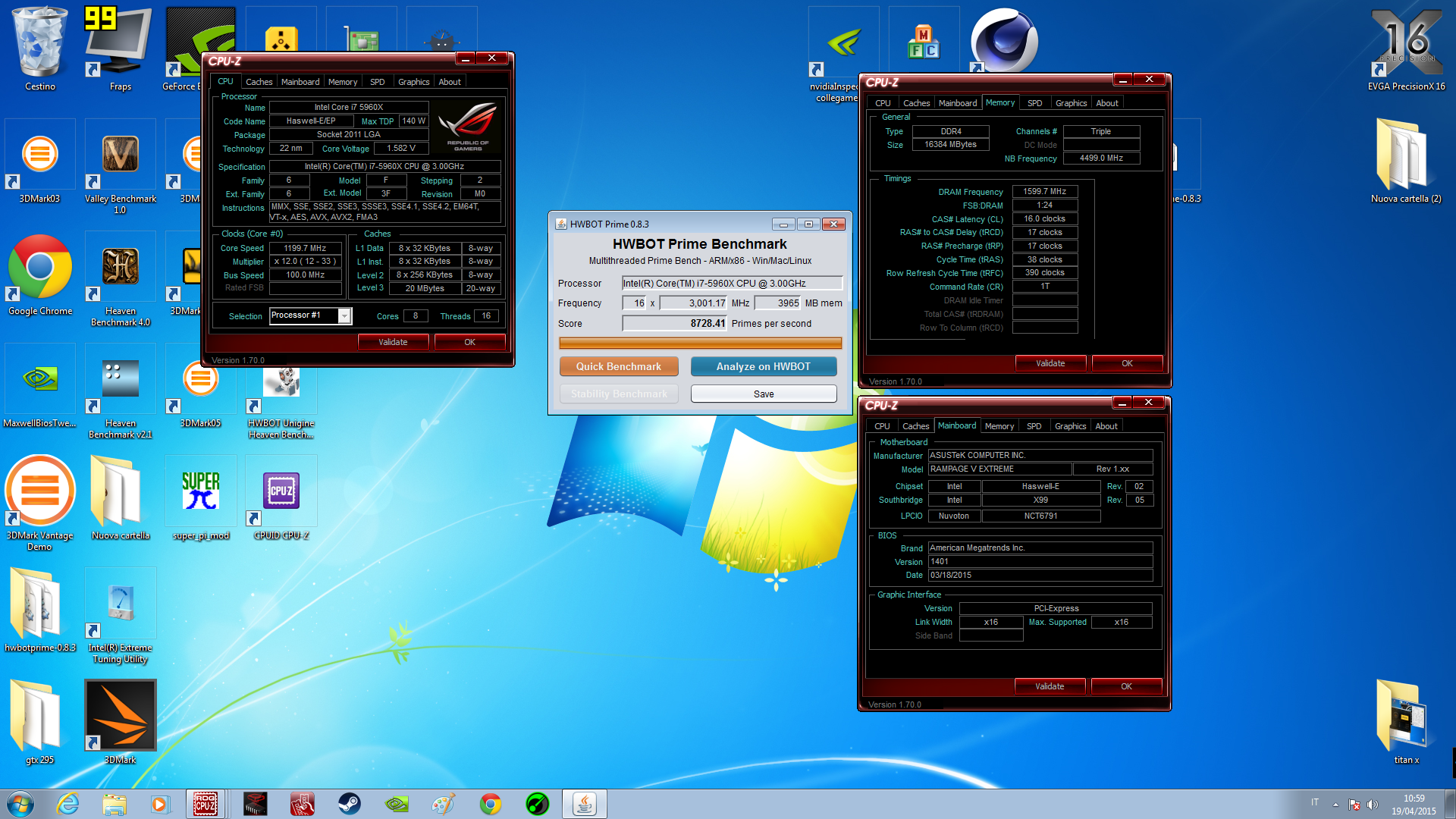Open the Windows Start menu
This screenshot has width=1456, height=819.
(20, 804)
